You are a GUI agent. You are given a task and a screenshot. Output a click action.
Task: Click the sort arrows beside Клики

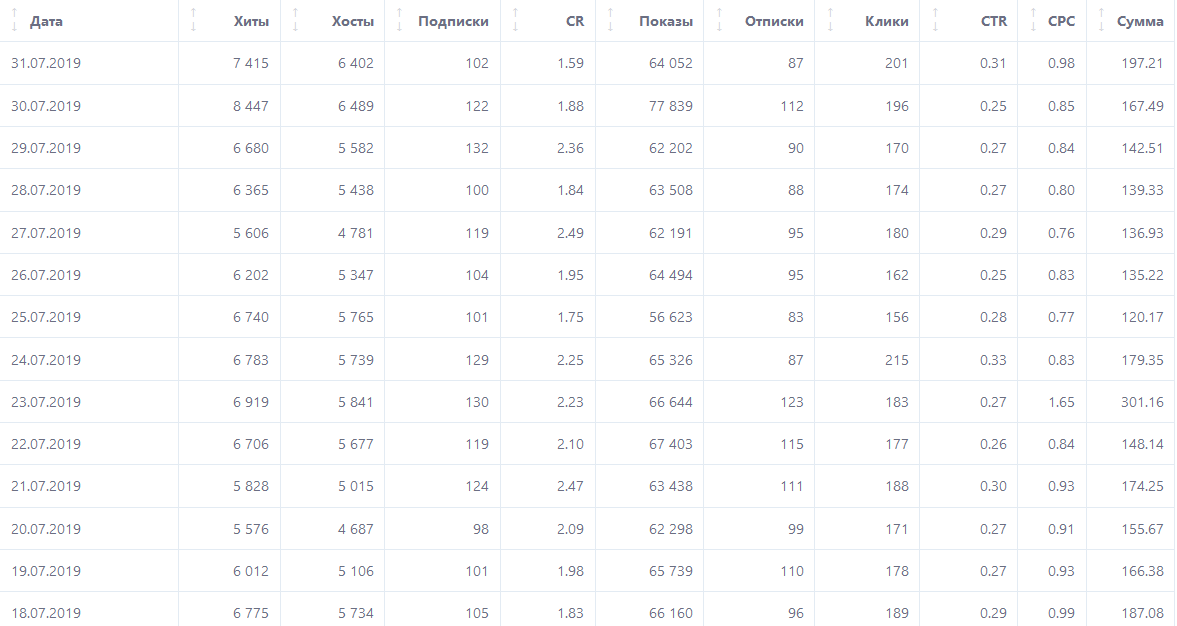click(829, 20)
